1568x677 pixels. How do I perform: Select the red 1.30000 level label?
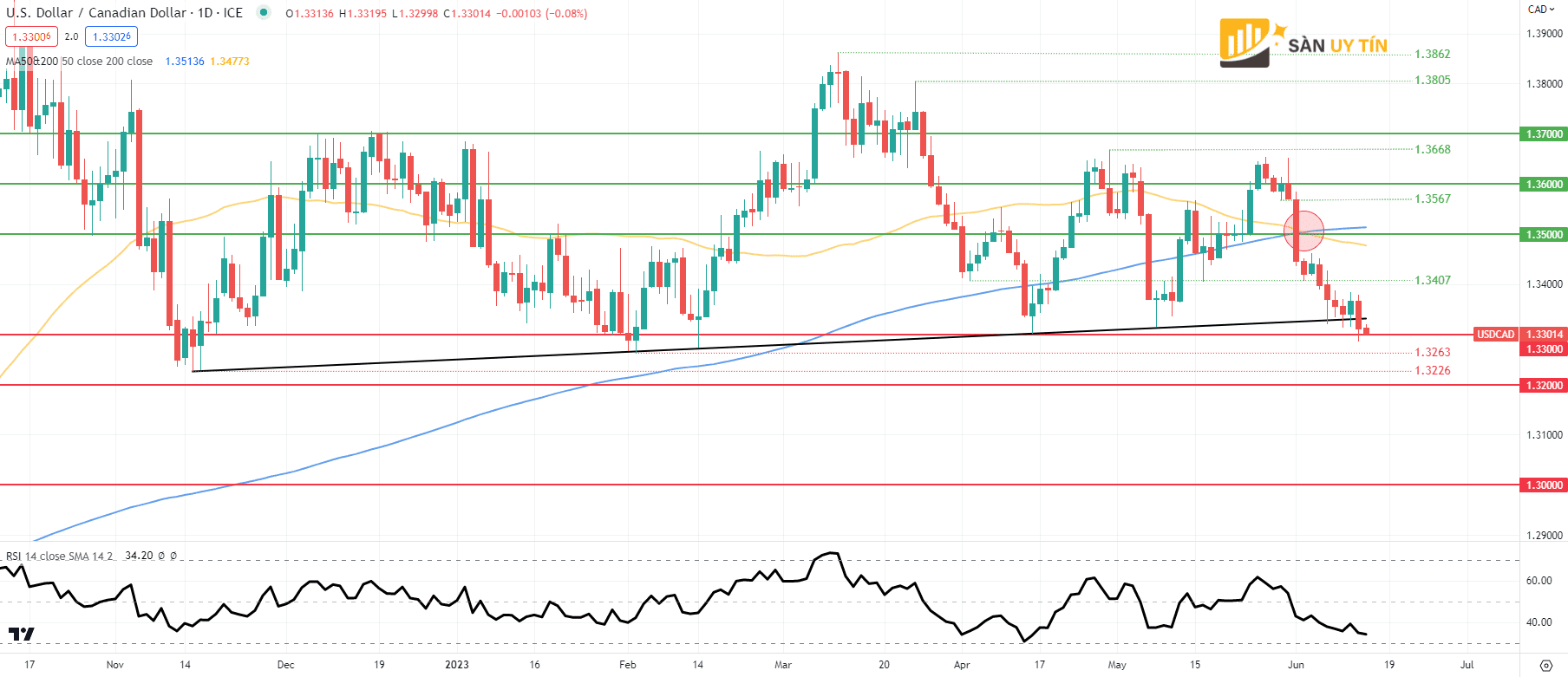pos(1545,485)
